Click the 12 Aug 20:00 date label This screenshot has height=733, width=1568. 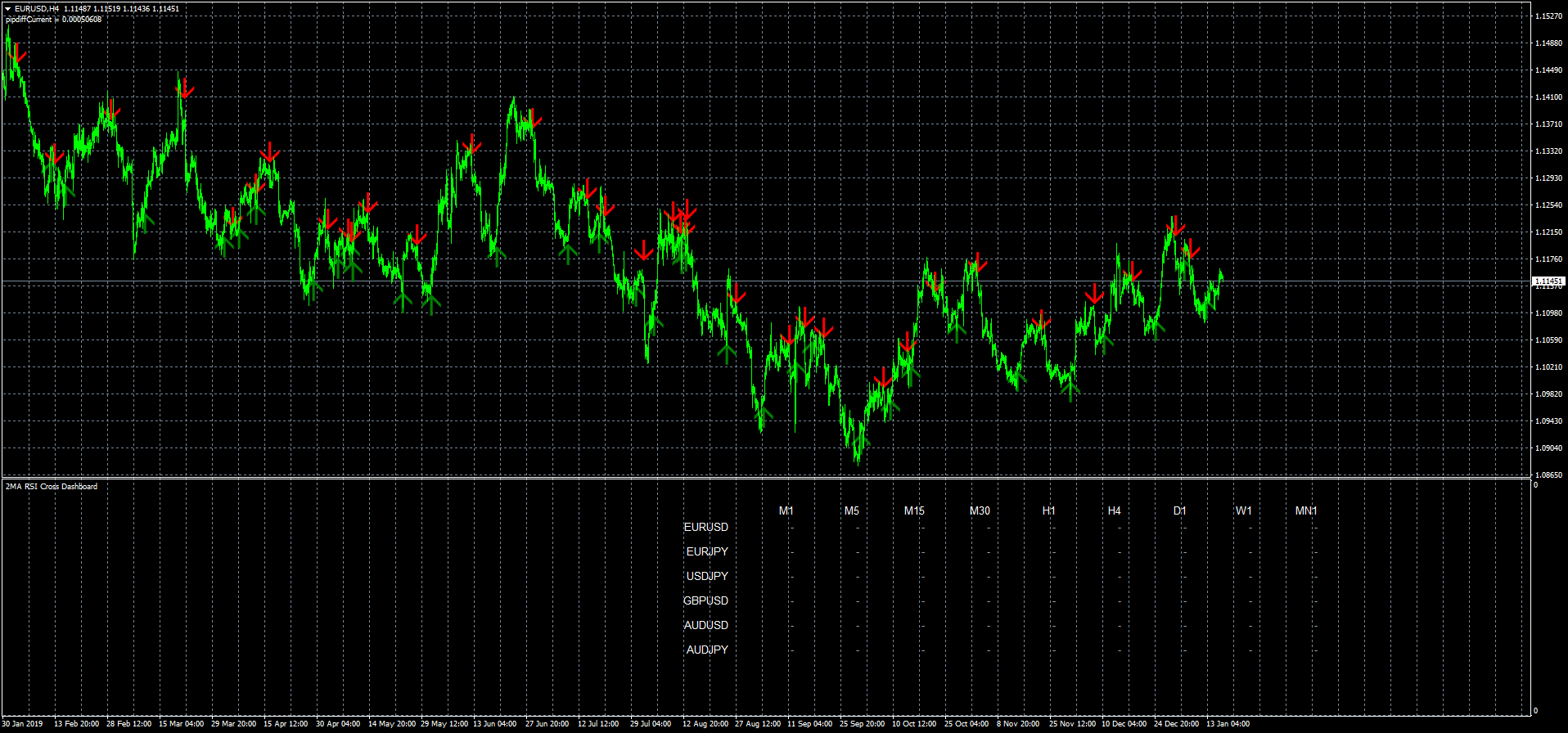pyautogui.click(x=705, y=724)
